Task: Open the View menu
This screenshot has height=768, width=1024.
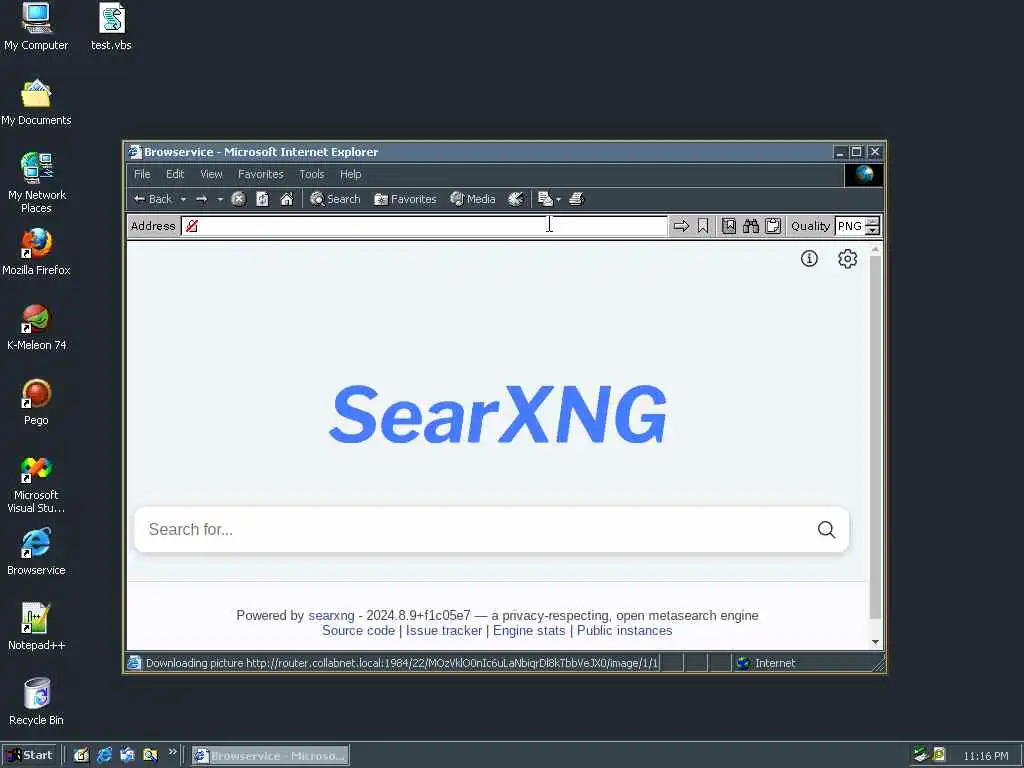Action: coord(211,174)
